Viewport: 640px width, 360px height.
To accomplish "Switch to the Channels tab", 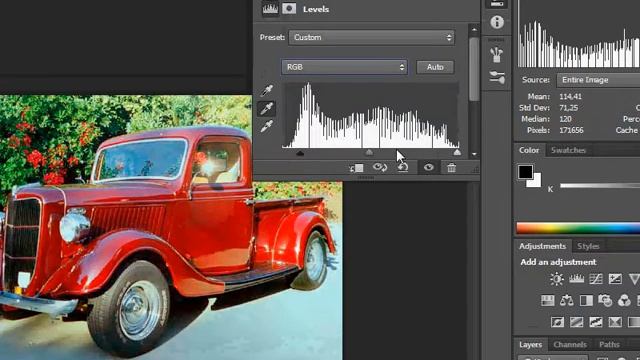I will 570,344.
